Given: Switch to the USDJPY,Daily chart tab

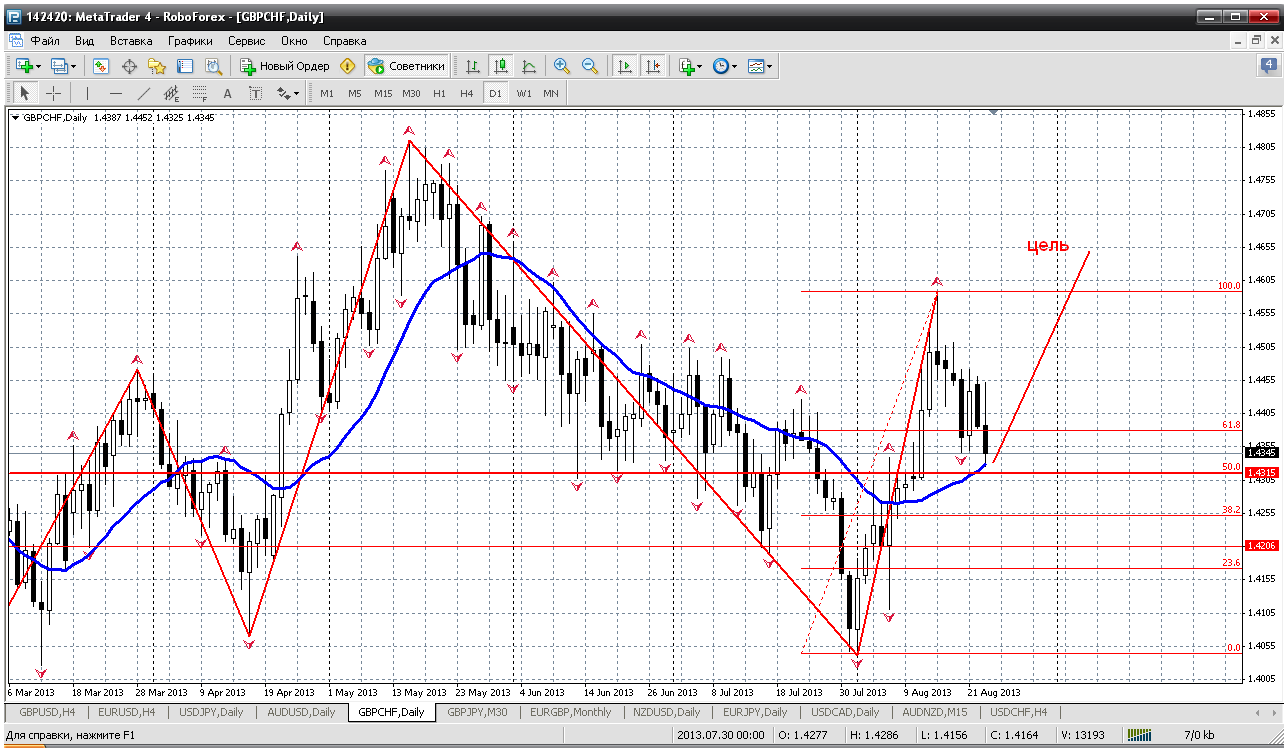Looking at the screenshot, I should 209,712.
